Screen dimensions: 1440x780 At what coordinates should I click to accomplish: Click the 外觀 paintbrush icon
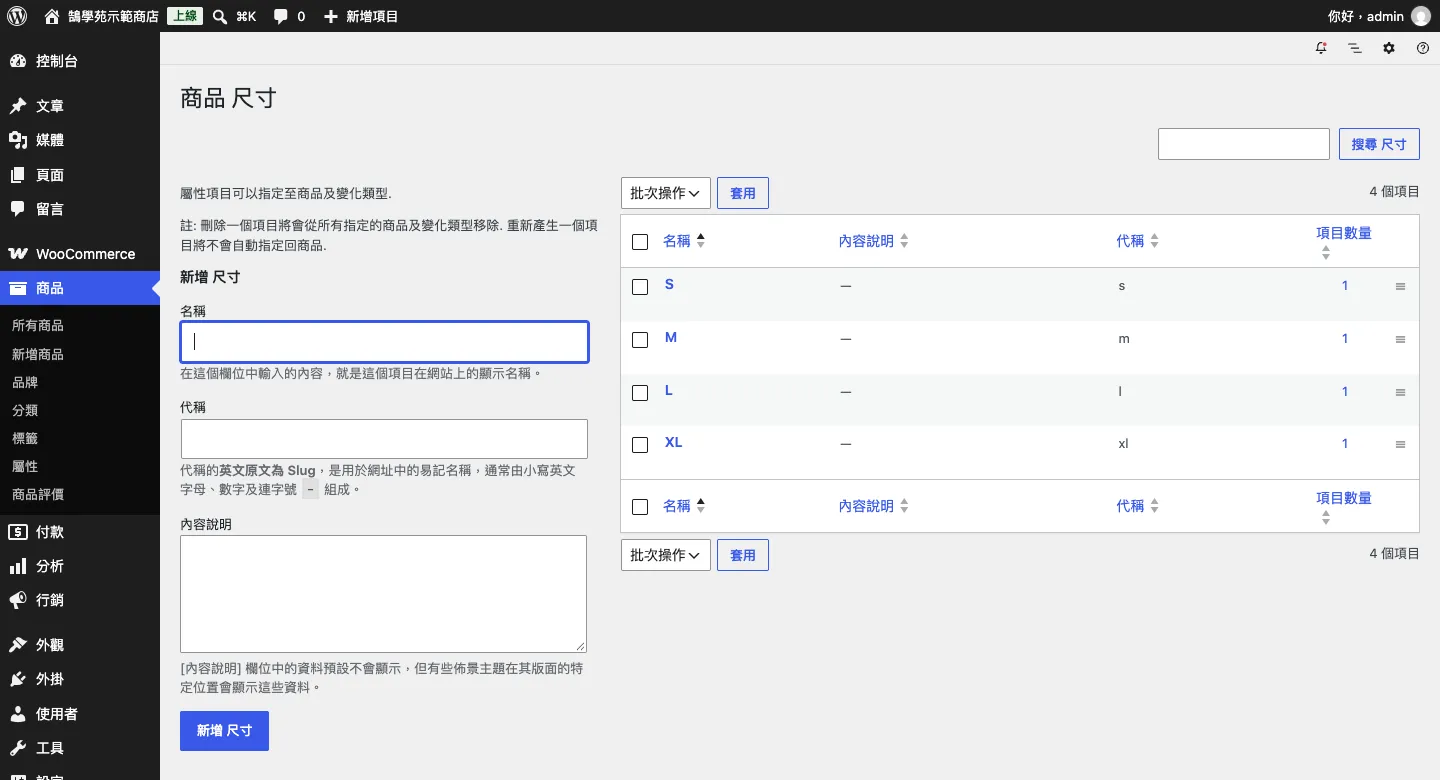pyautogui.click(x=18, y=645)
